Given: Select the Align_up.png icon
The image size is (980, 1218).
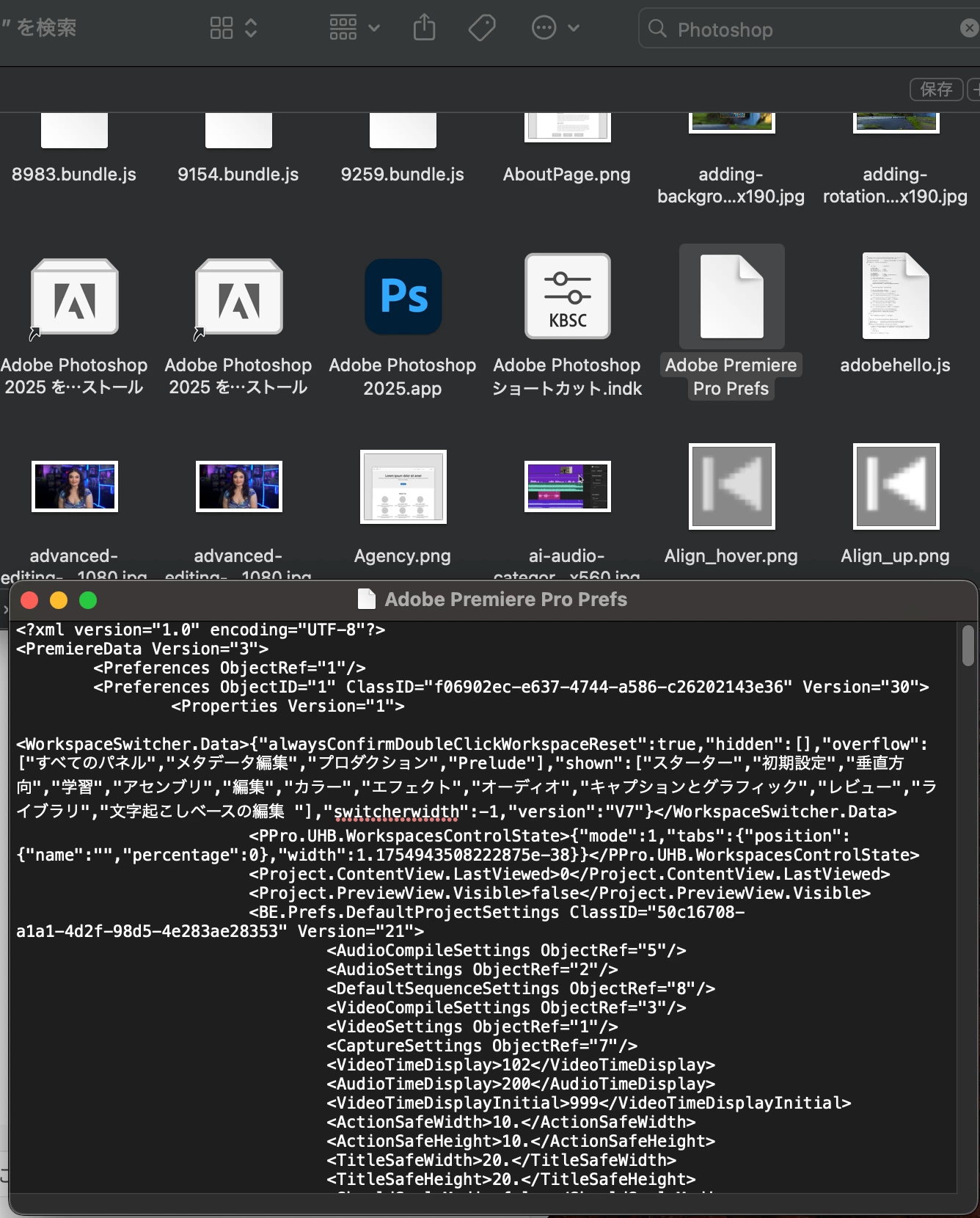Looking at the screenshot, I should [896, 486].
